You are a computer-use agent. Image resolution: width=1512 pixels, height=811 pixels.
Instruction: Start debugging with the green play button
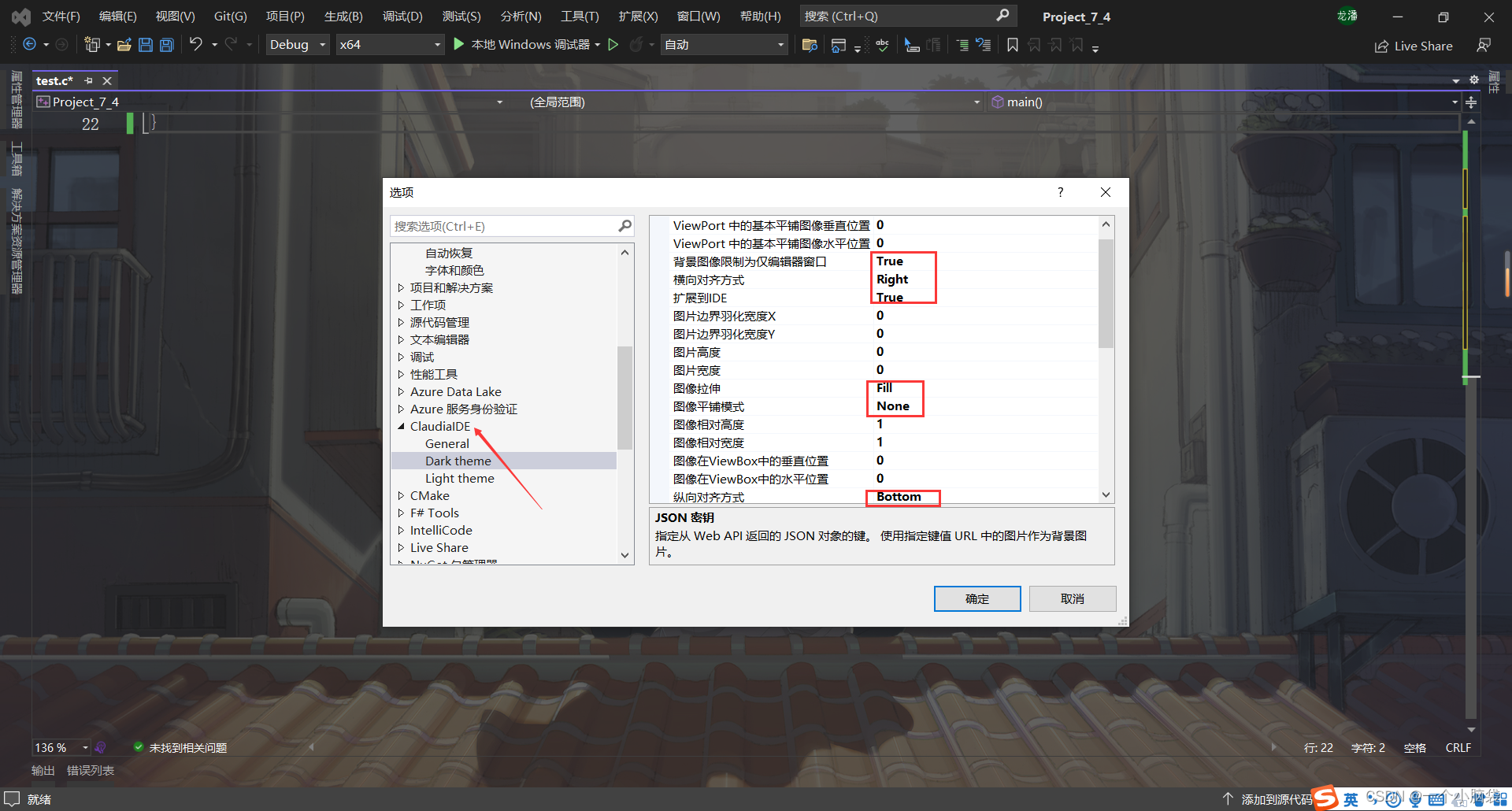tap(458, 44)
